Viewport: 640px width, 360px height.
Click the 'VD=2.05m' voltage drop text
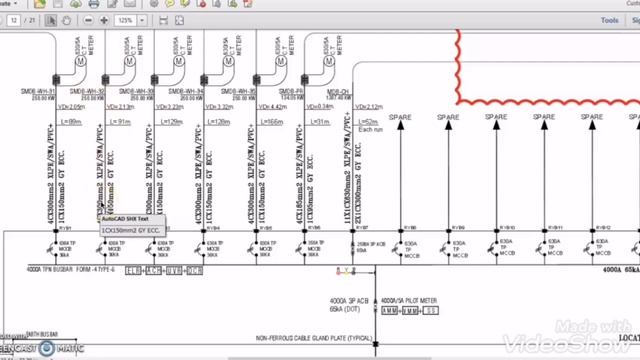click(x=71, y=107)
